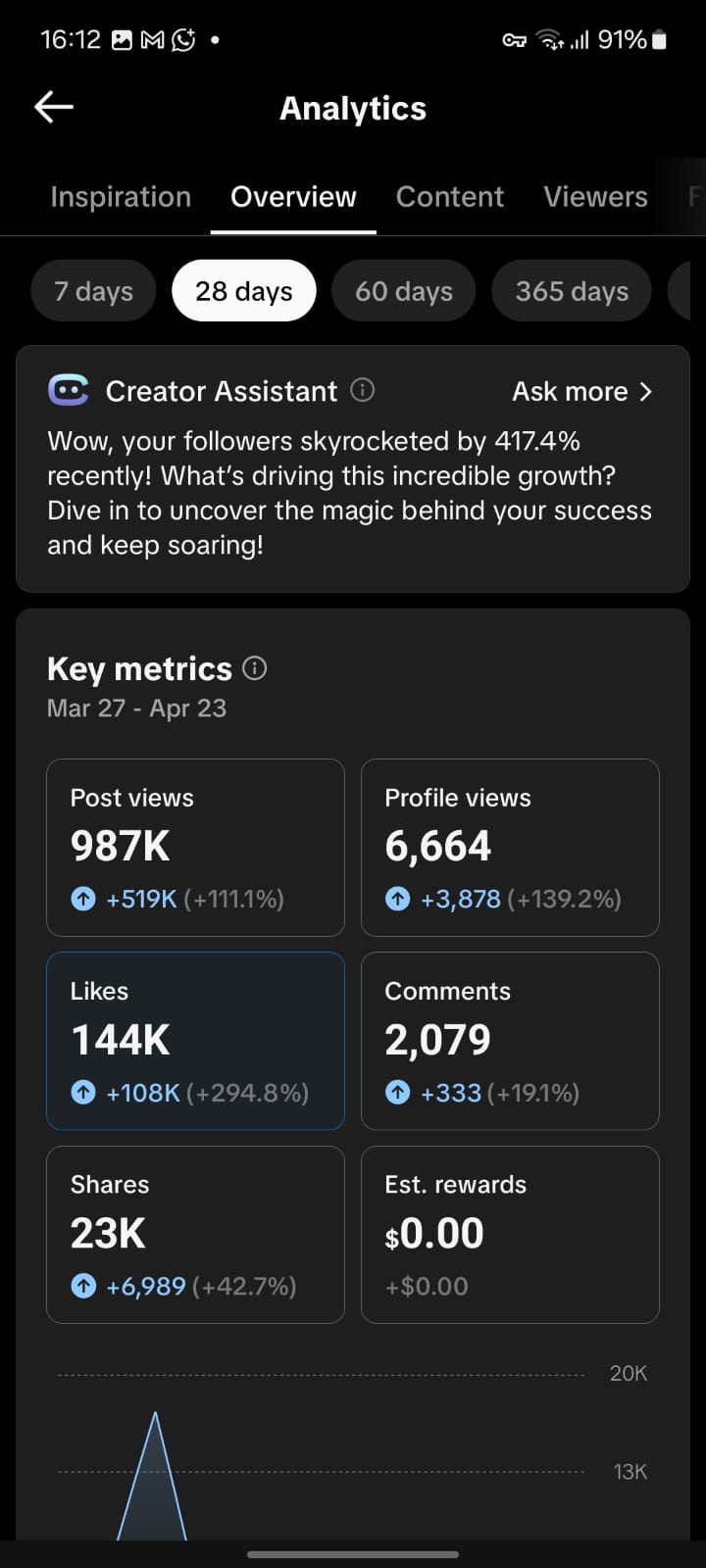Tap the battery icon in status bar
The height and width of the screenshot is (1568, 706).
[659, 40]
